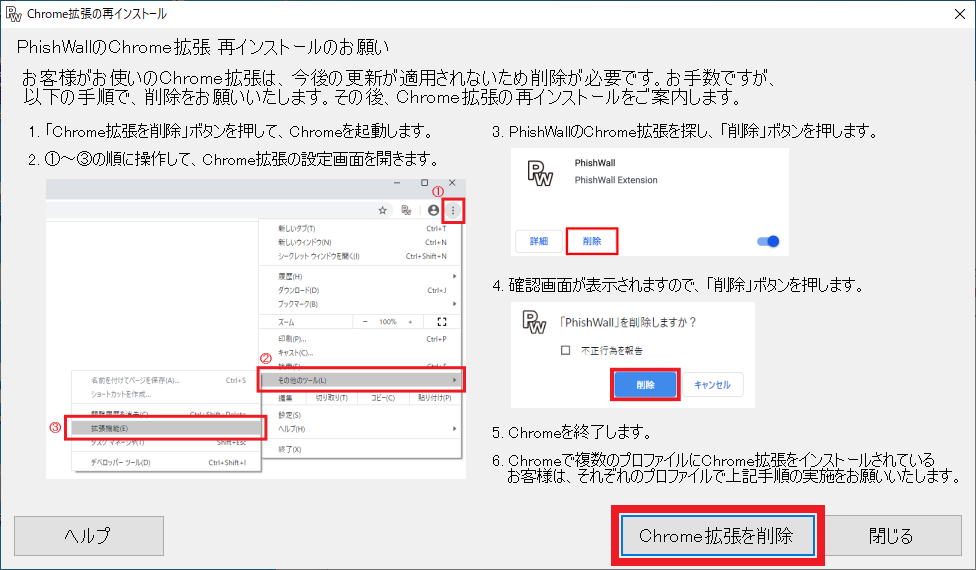Click the maximize icon of the illustrated Chrome window

point(425,183)
